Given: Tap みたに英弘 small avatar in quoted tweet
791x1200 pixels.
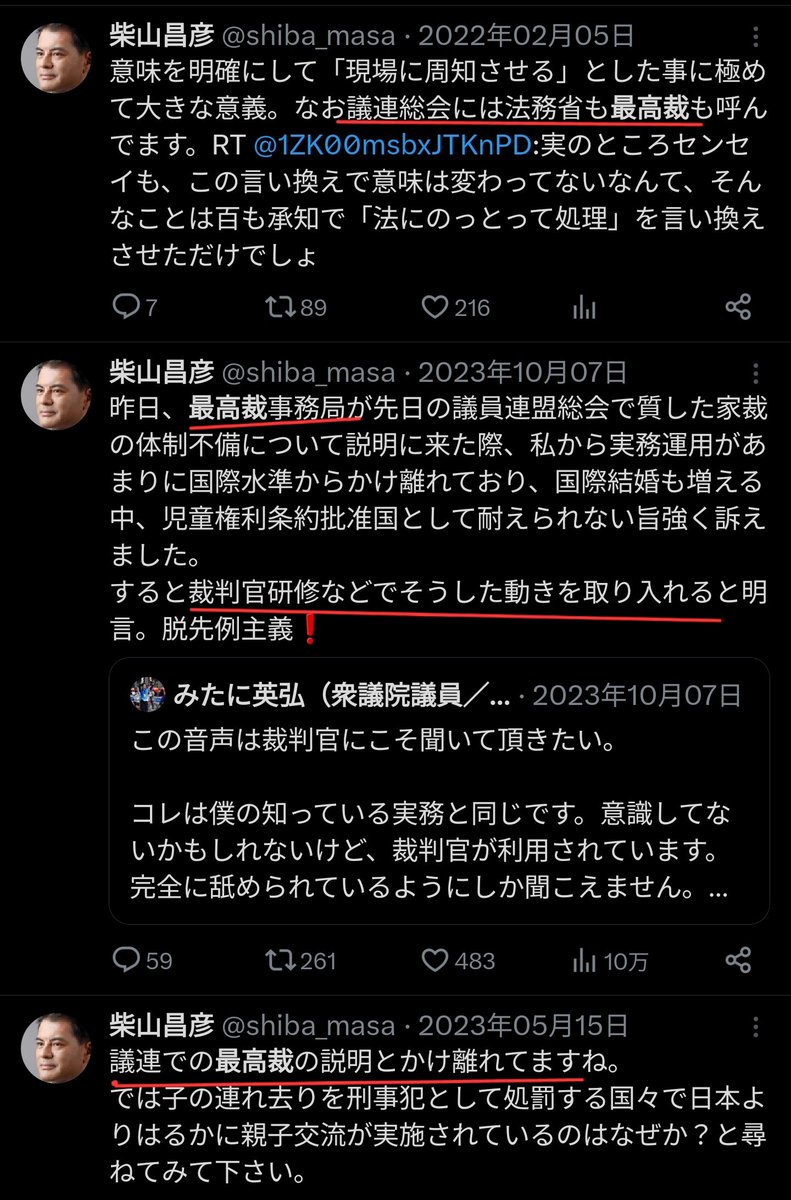Looking at the screenshot, I should pos(148,693).
